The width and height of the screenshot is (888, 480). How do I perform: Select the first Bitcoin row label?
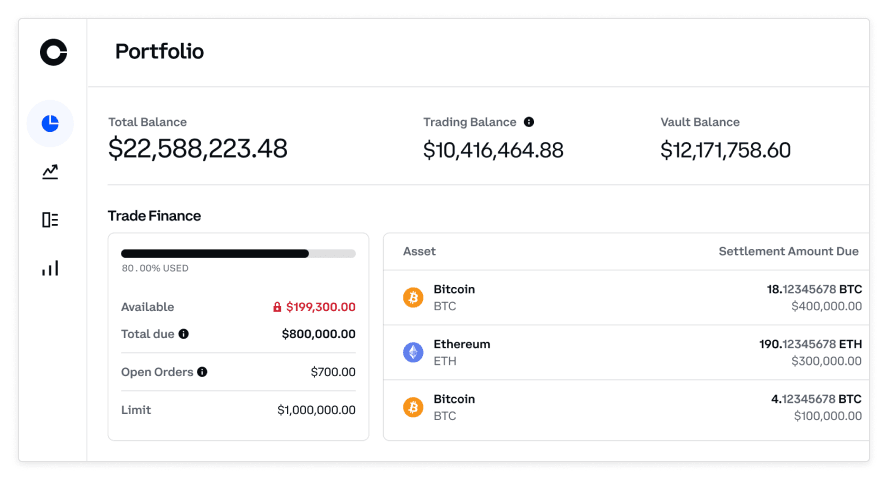[x=454, y=290]
